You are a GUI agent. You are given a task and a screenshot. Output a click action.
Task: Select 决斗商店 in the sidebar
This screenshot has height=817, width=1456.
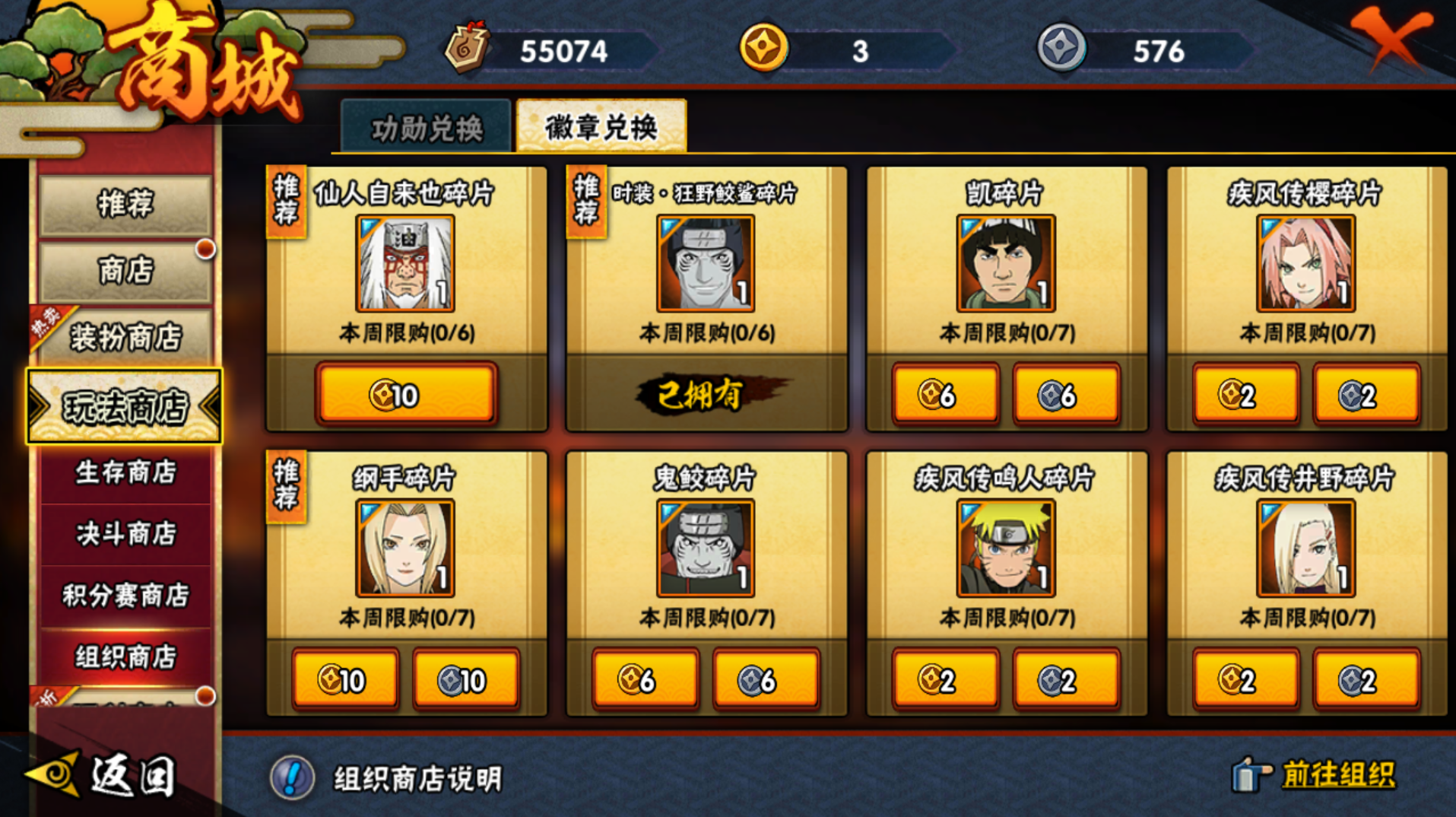[x=125, y=533]
